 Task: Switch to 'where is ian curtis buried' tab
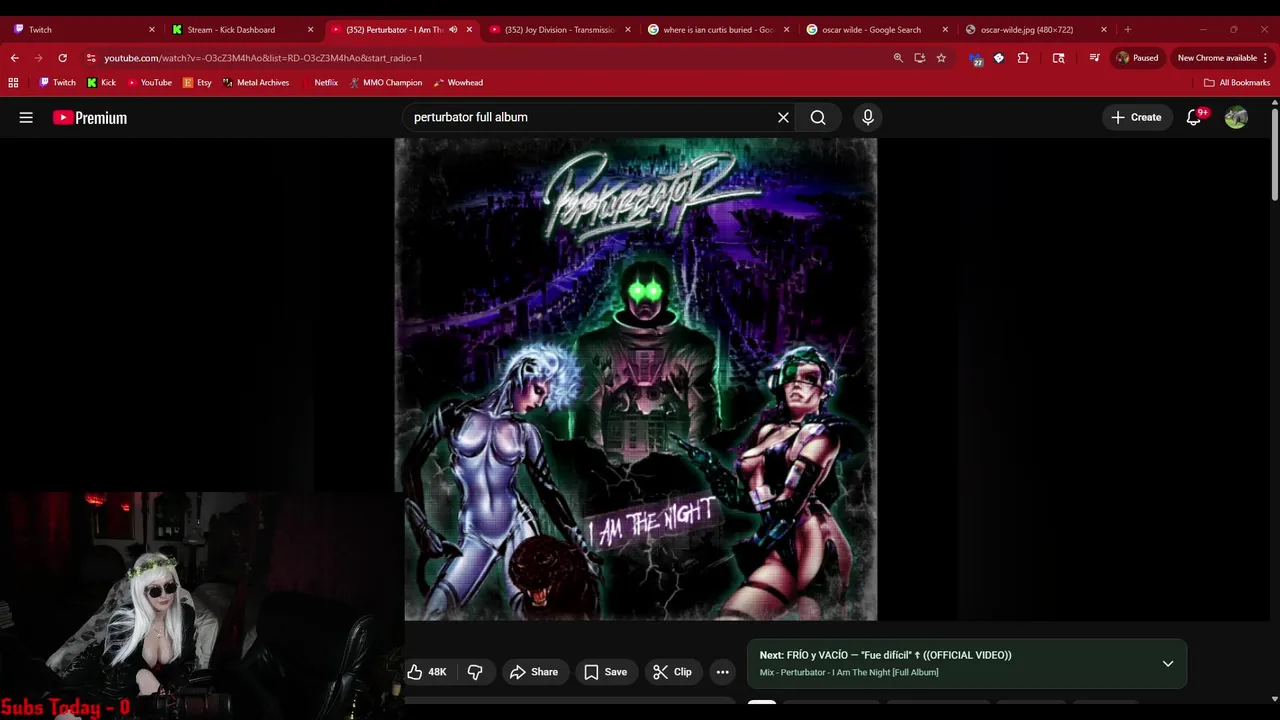pos(718,30)
